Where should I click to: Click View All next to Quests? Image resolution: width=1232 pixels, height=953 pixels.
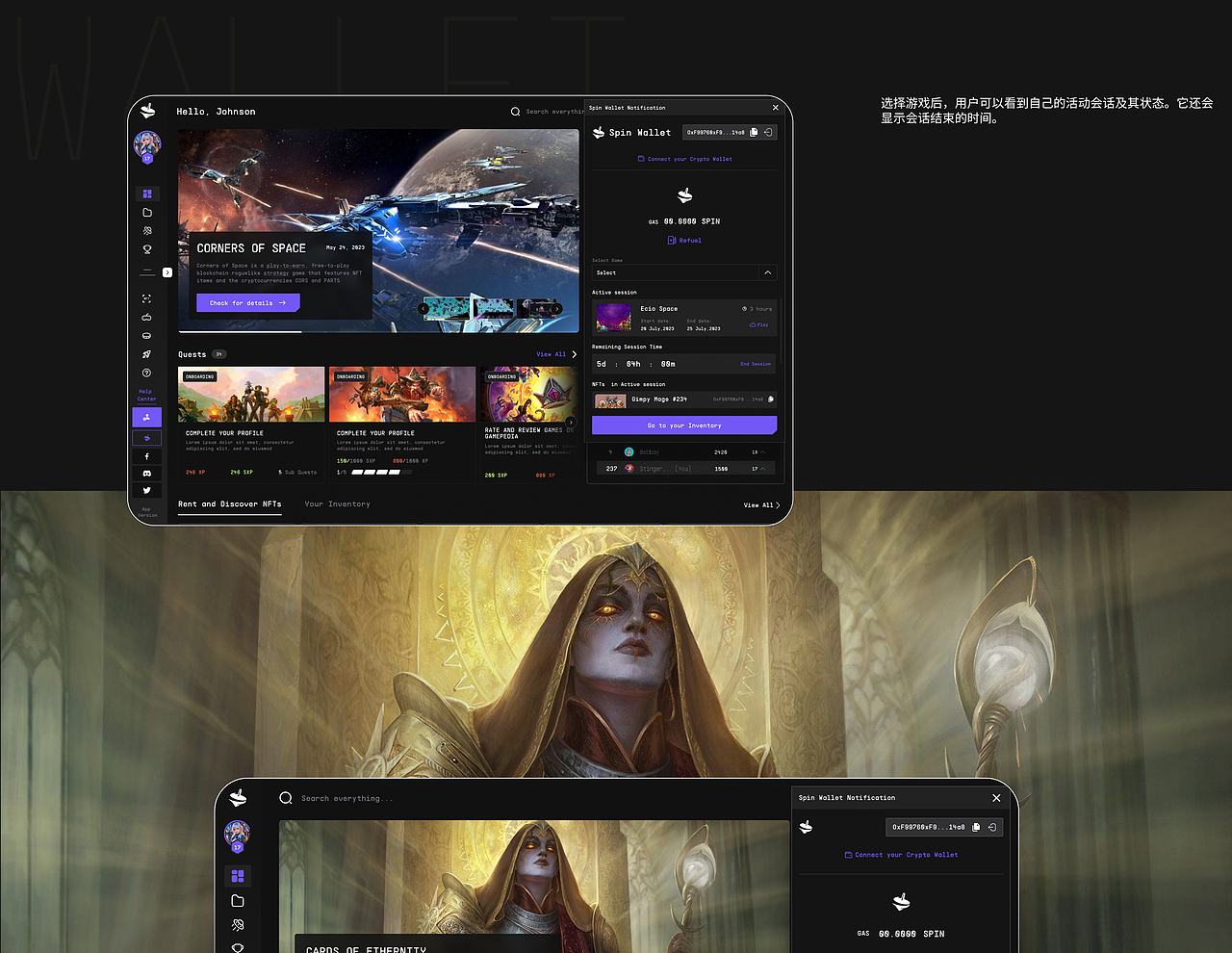pyautogui.click(x=556, y=354)
